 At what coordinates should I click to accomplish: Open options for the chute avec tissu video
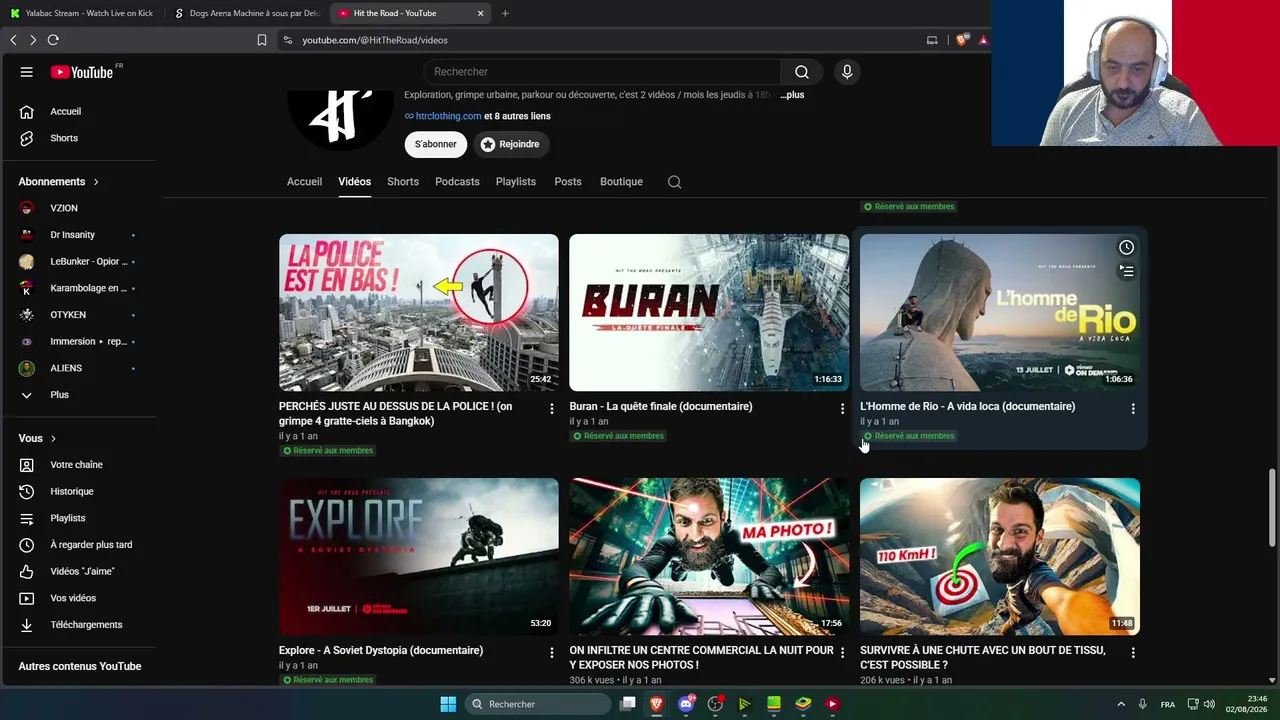(x=1133, y=653)
